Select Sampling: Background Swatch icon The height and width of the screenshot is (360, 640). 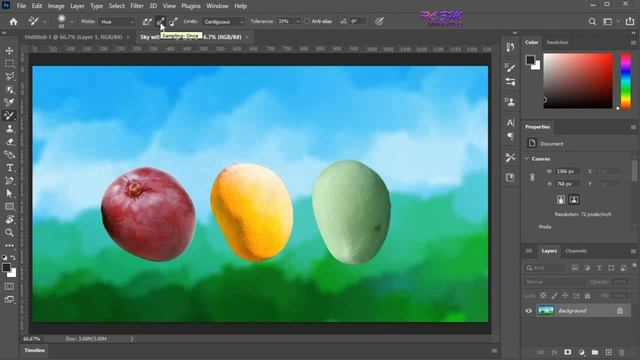pyautogui.click(x=173, y=22)
